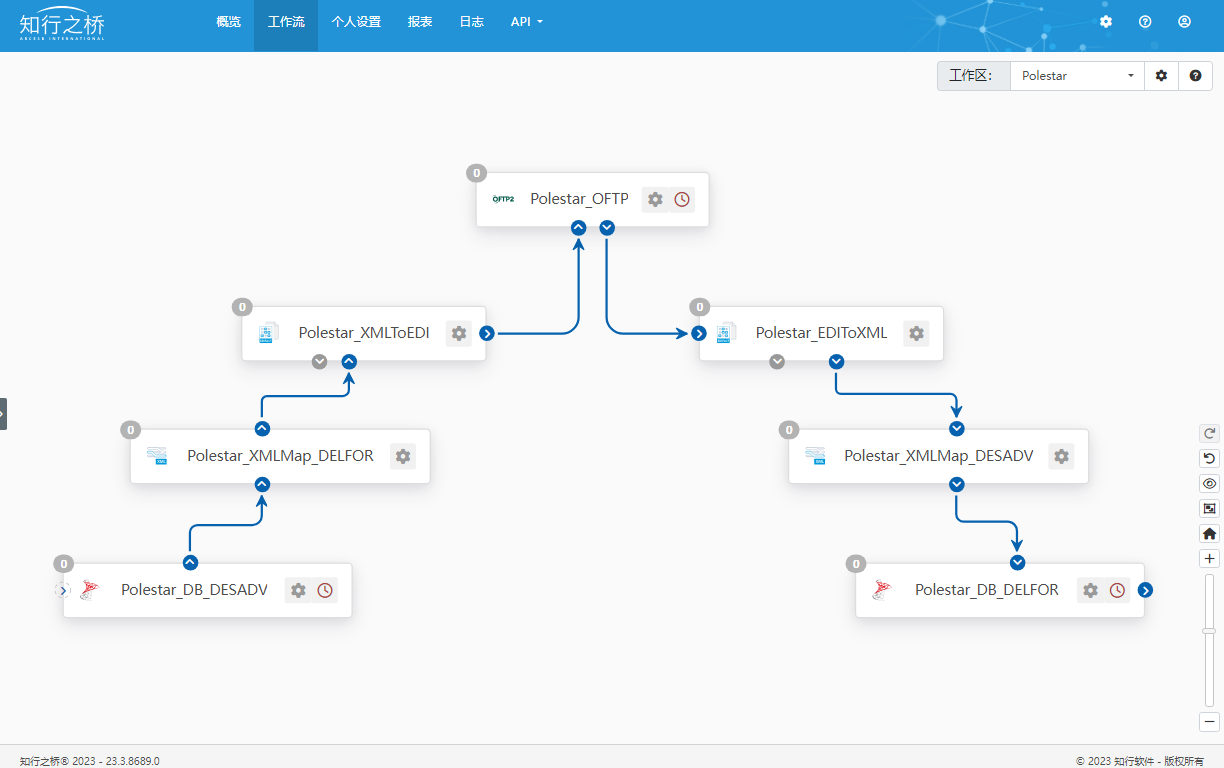Click the gray down arrow under Polestar_EDIToXML
This screenshot has height=768, width=1224.
[x=777, y=362]
